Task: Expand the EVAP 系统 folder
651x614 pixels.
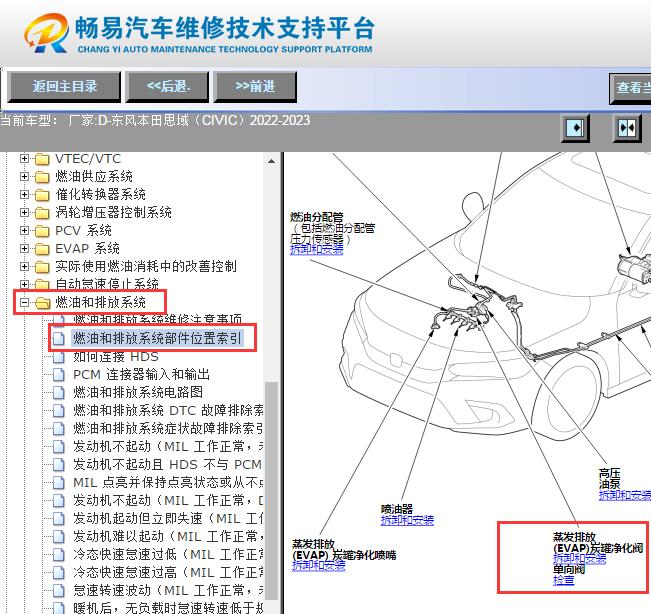Action: click(24, 248)
